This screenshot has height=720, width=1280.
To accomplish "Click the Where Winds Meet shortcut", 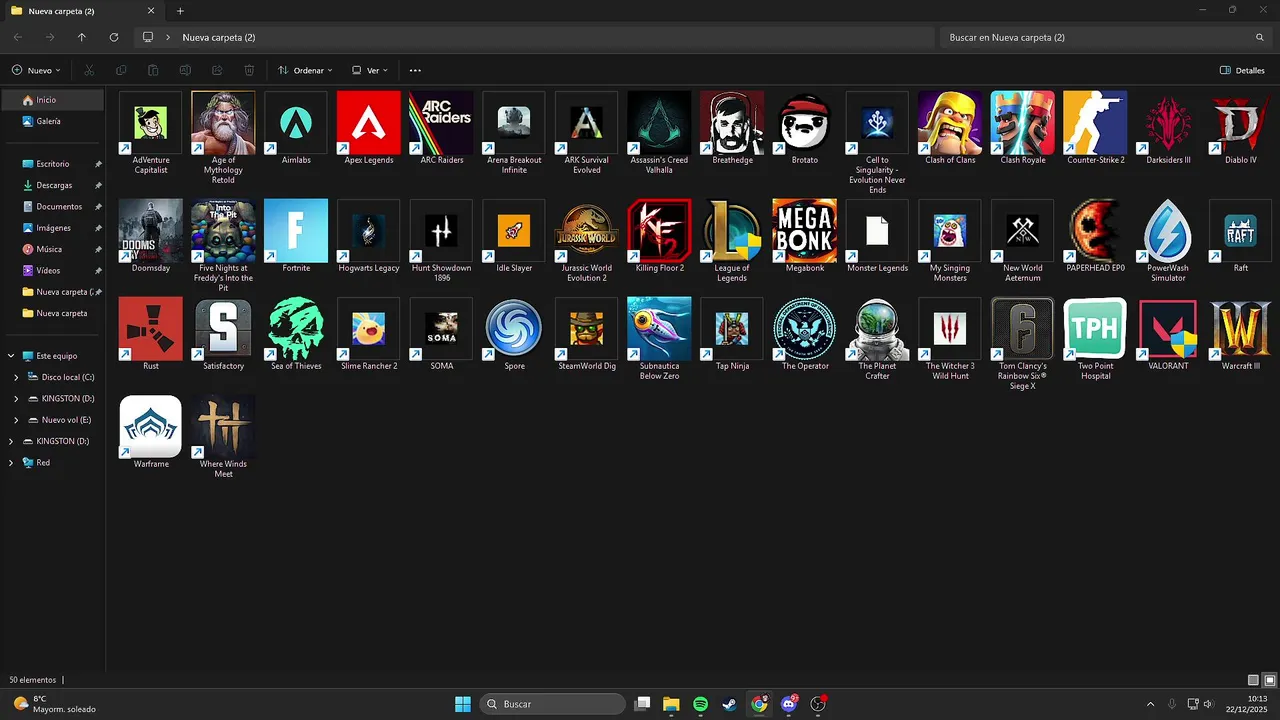I will [x=223, y=427].
